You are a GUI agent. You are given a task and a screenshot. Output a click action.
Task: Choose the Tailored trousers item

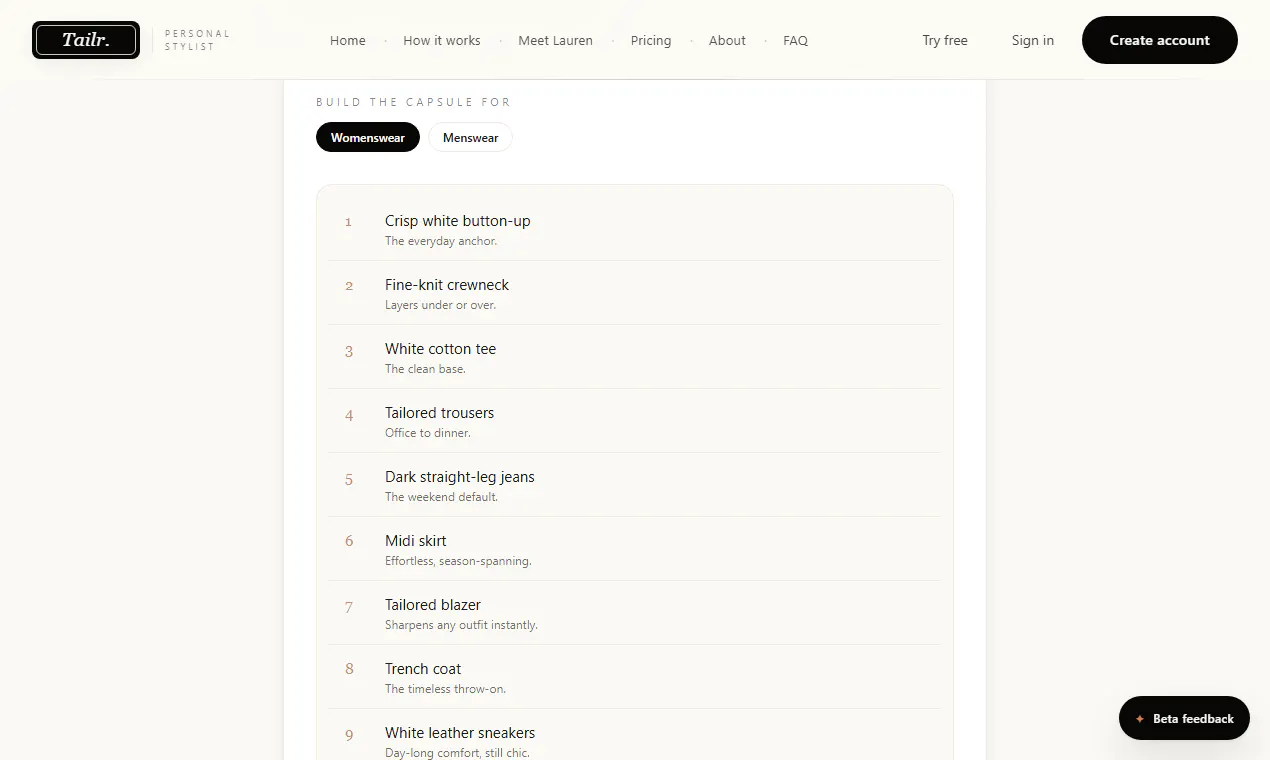coord(634,421)
